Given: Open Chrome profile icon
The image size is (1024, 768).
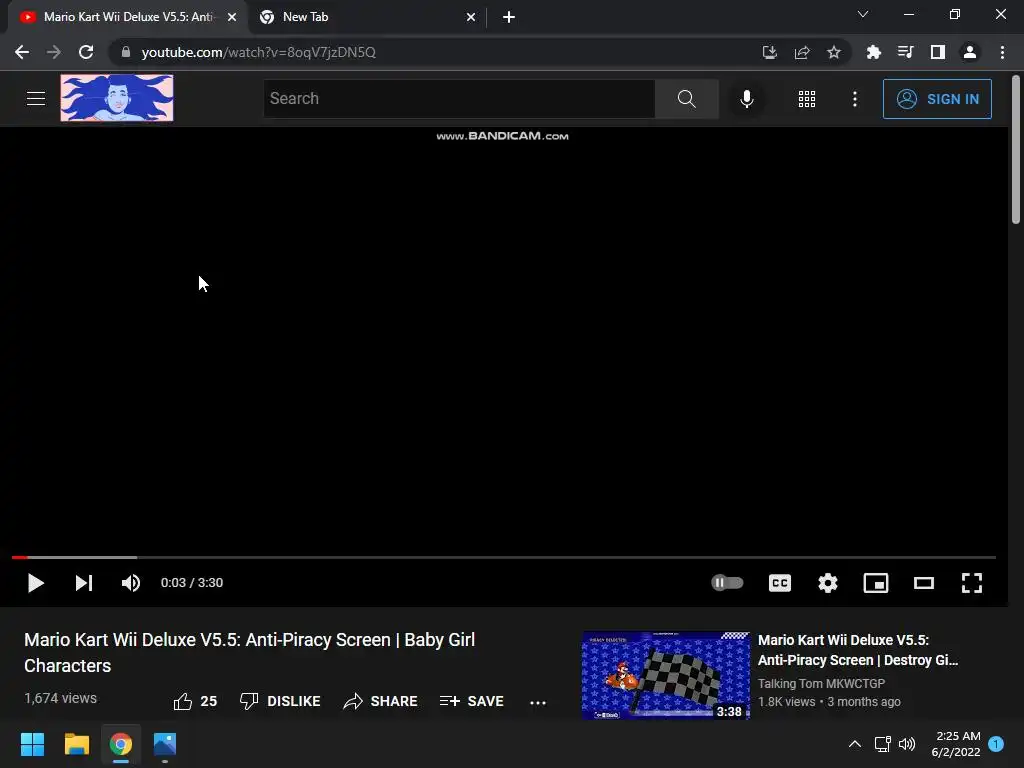Looking at the screenshot, I should tap(970, 52).
